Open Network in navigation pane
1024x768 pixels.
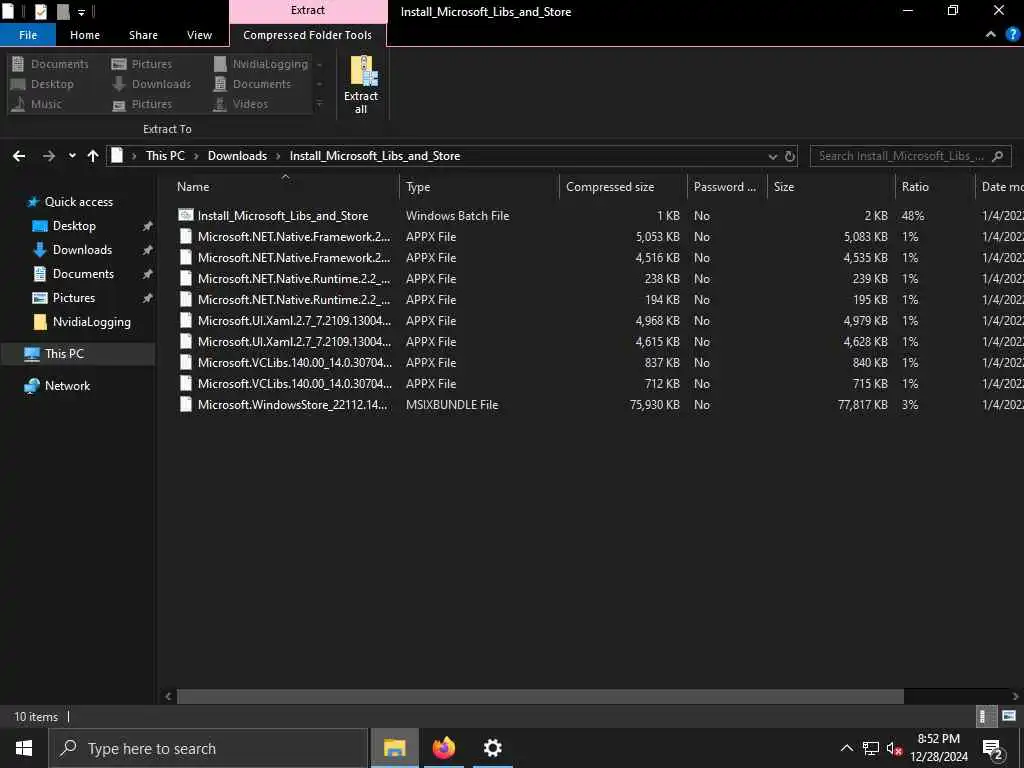(67, 386)
